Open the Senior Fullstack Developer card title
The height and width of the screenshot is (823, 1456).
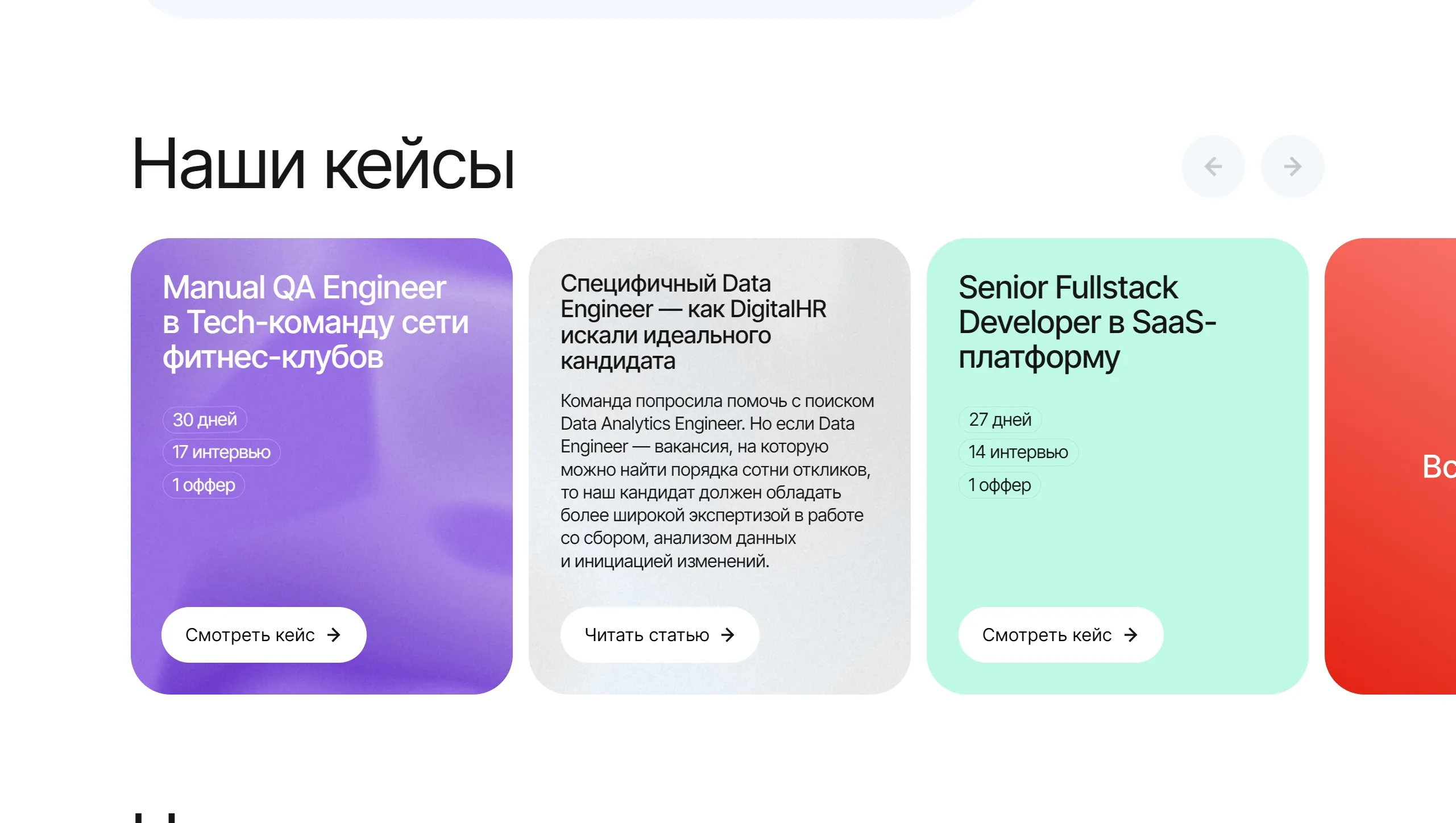(1086, 322)
